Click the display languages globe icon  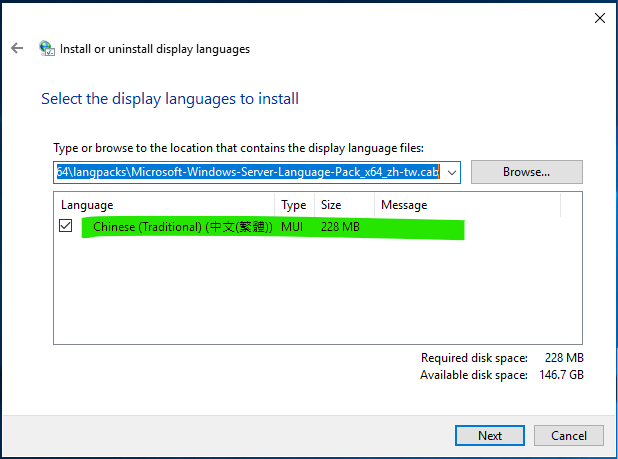(47, 48)
